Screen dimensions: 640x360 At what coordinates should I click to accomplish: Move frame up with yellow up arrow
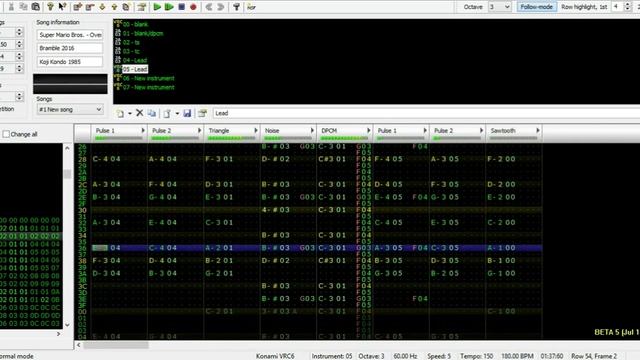point(114,7)
